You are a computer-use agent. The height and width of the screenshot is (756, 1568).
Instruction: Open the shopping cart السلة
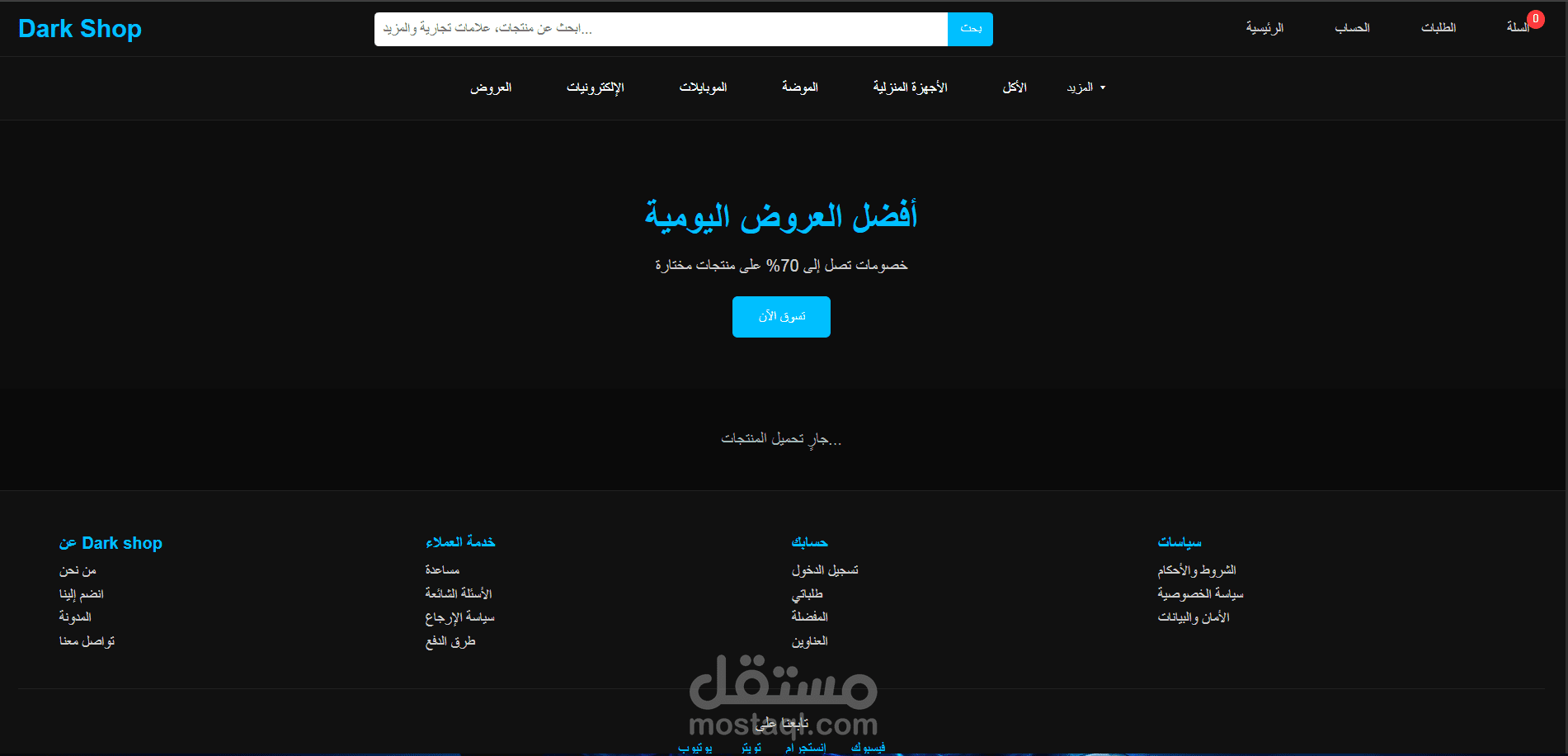pyautogui.click(x=1518, y=27)
